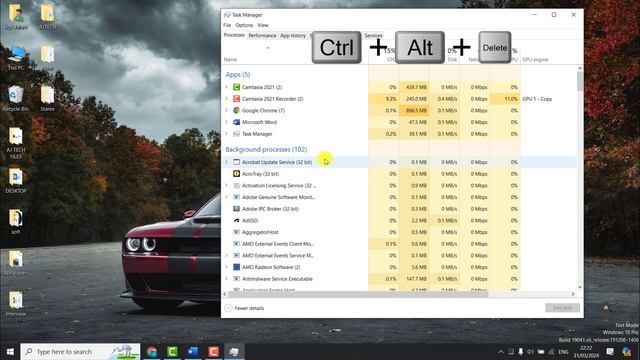Open the soft shortcut on desktop
Viewport: 640px width, 360px height.
16,222
